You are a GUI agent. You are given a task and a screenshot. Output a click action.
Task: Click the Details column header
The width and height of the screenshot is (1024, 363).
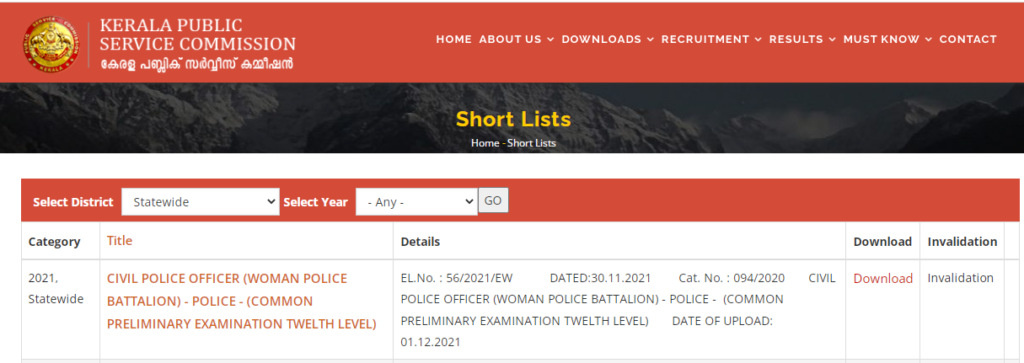(420, 242)
